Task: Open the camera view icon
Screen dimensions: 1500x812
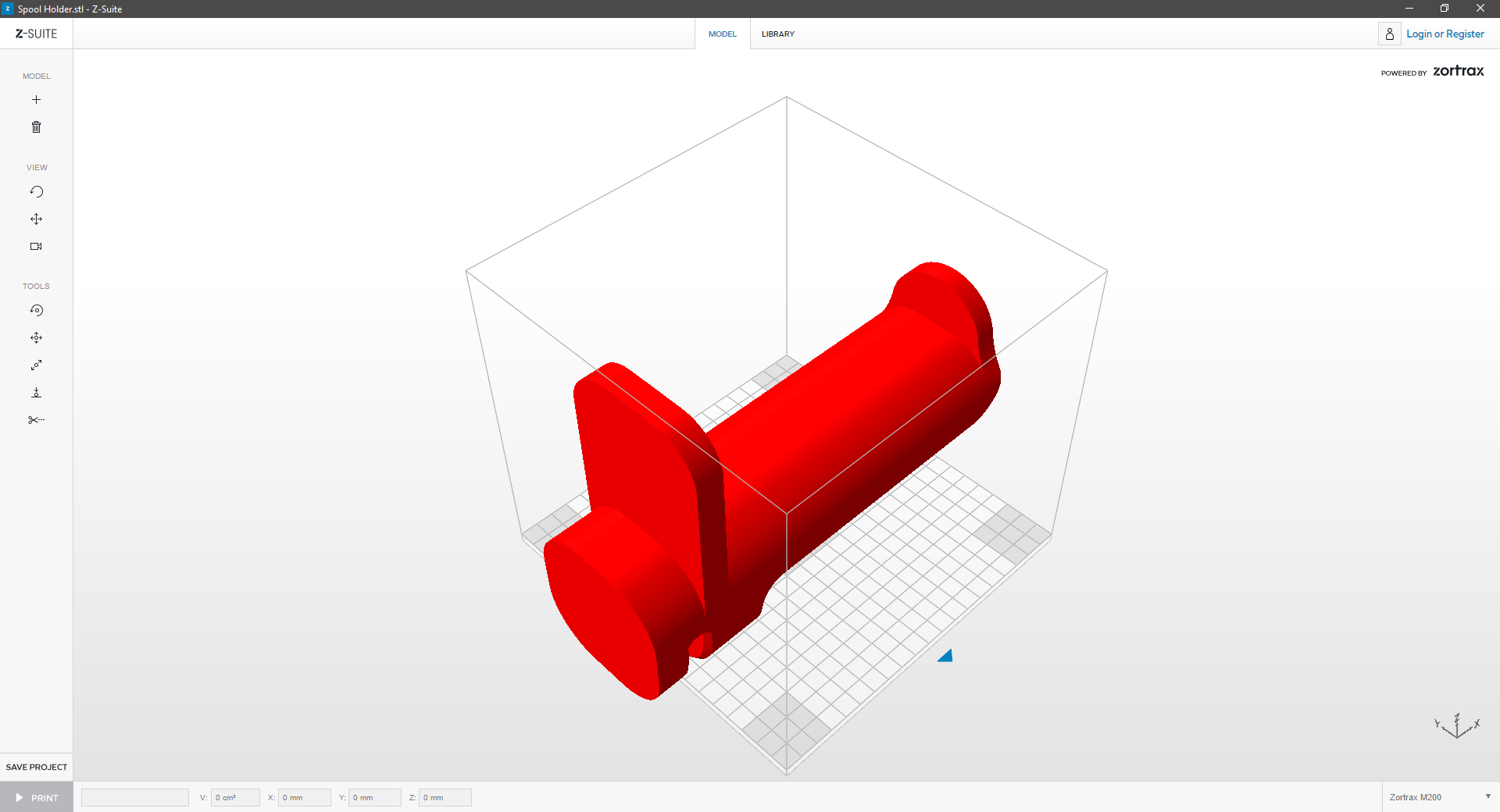Action: (36, 247)
